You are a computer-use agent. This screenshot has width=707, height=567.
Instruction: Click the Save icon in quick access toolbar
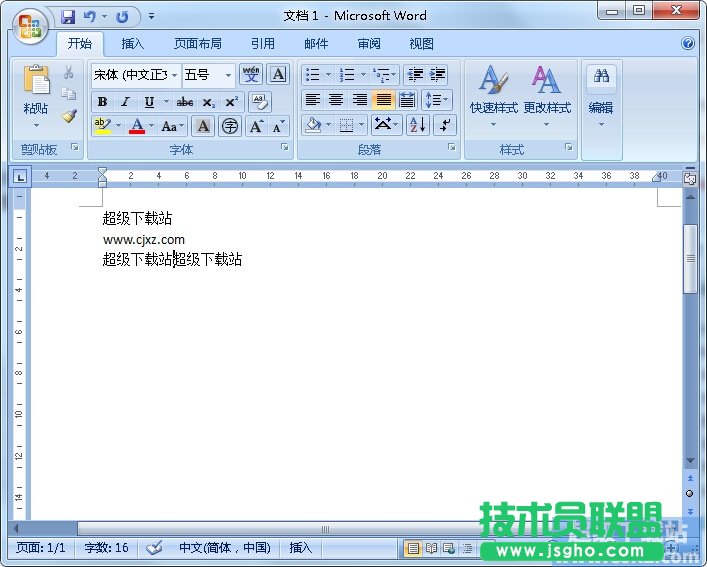(x=68, y=17)
